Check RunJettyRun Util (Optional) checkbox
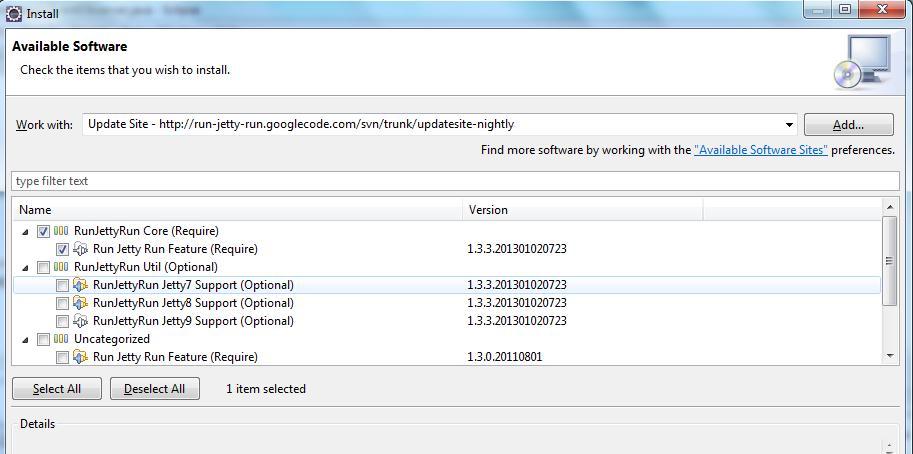The height and width of the screenshot is (454, 913). (43, 267)
